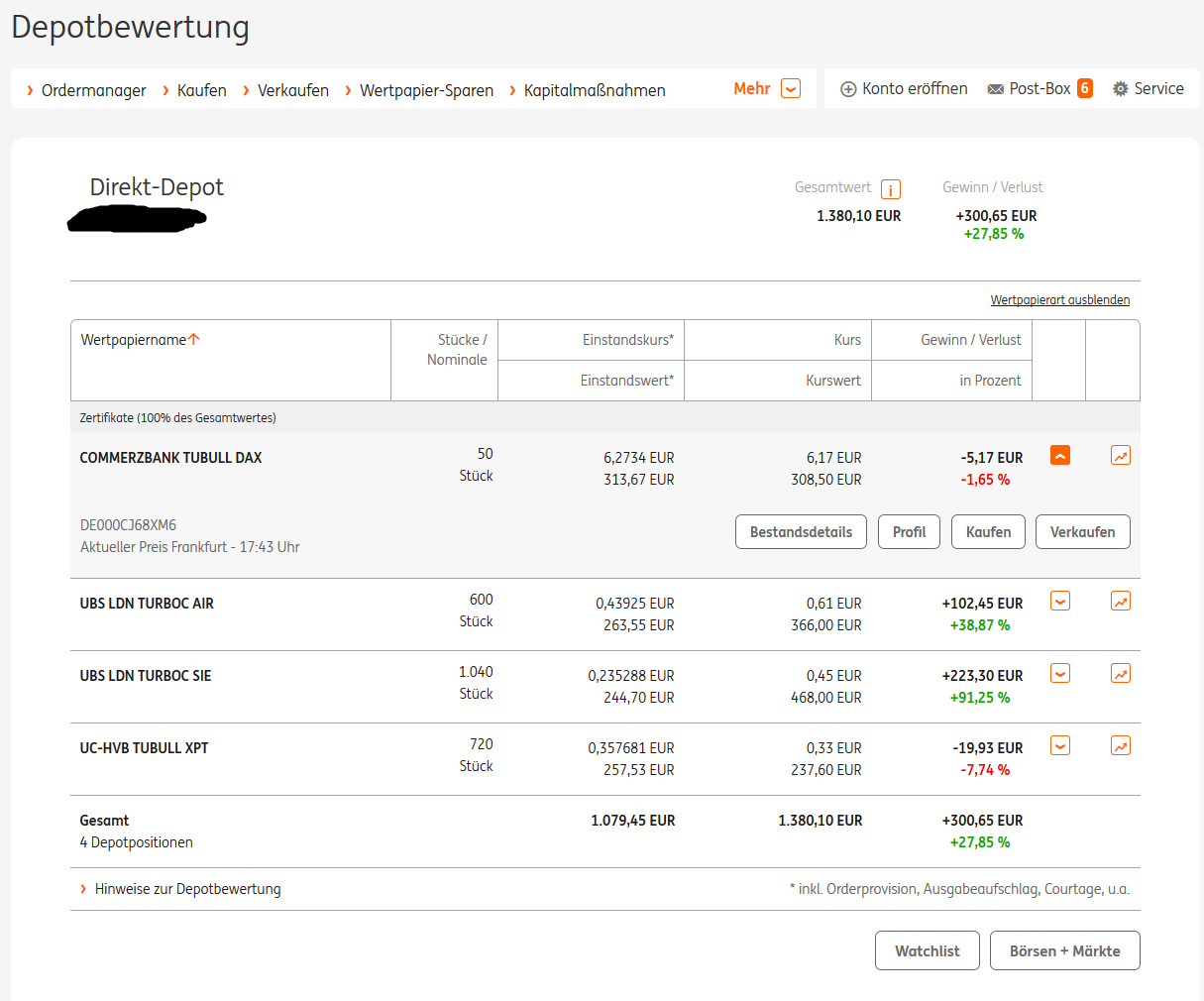Click the Gesamtwert info icon
1204x1001 pixels.
(891, 189)
